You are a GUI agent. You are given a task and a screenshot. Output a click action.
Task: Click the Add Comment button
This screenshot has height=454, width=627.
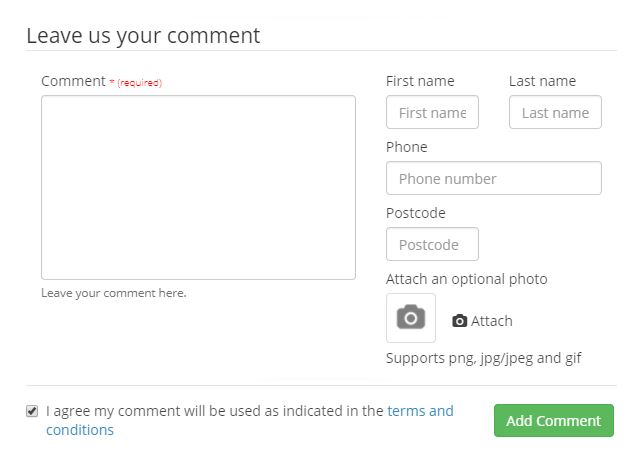pos(554,420)
